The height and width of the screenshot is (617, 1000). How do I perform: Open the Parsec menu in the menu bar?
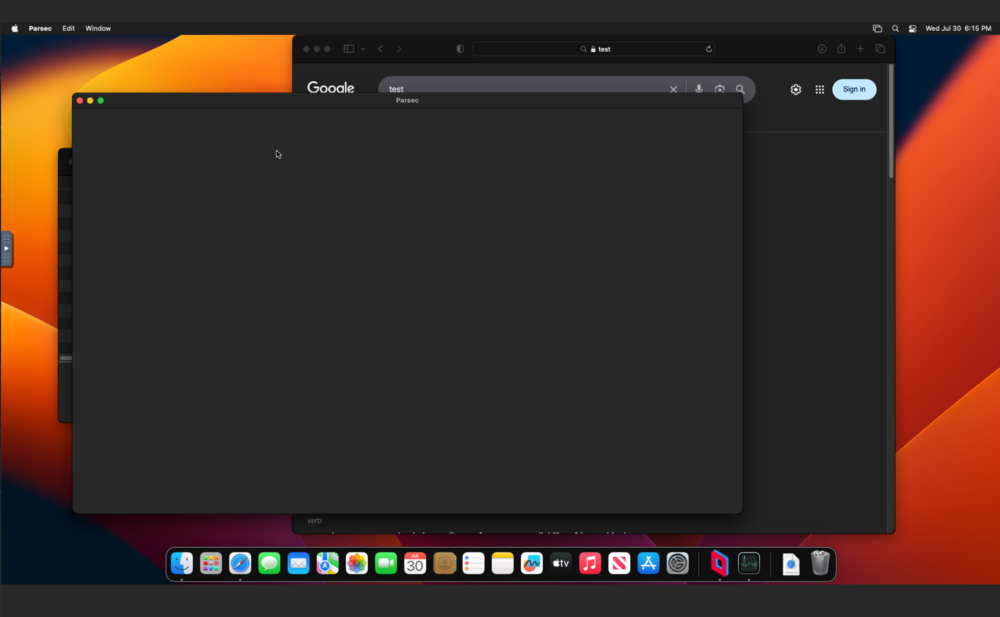point(40,28)
